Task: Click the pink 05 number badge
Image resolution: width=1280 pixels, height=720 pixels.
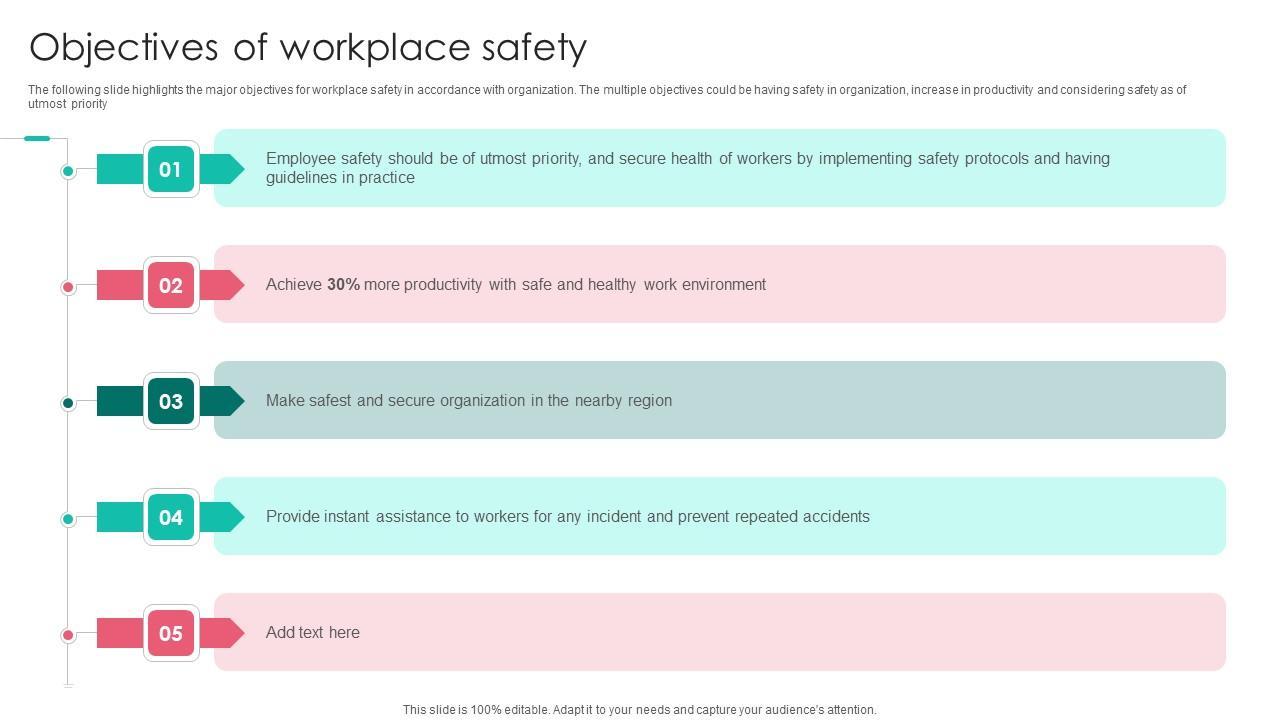Action: [x=171, y=633]
